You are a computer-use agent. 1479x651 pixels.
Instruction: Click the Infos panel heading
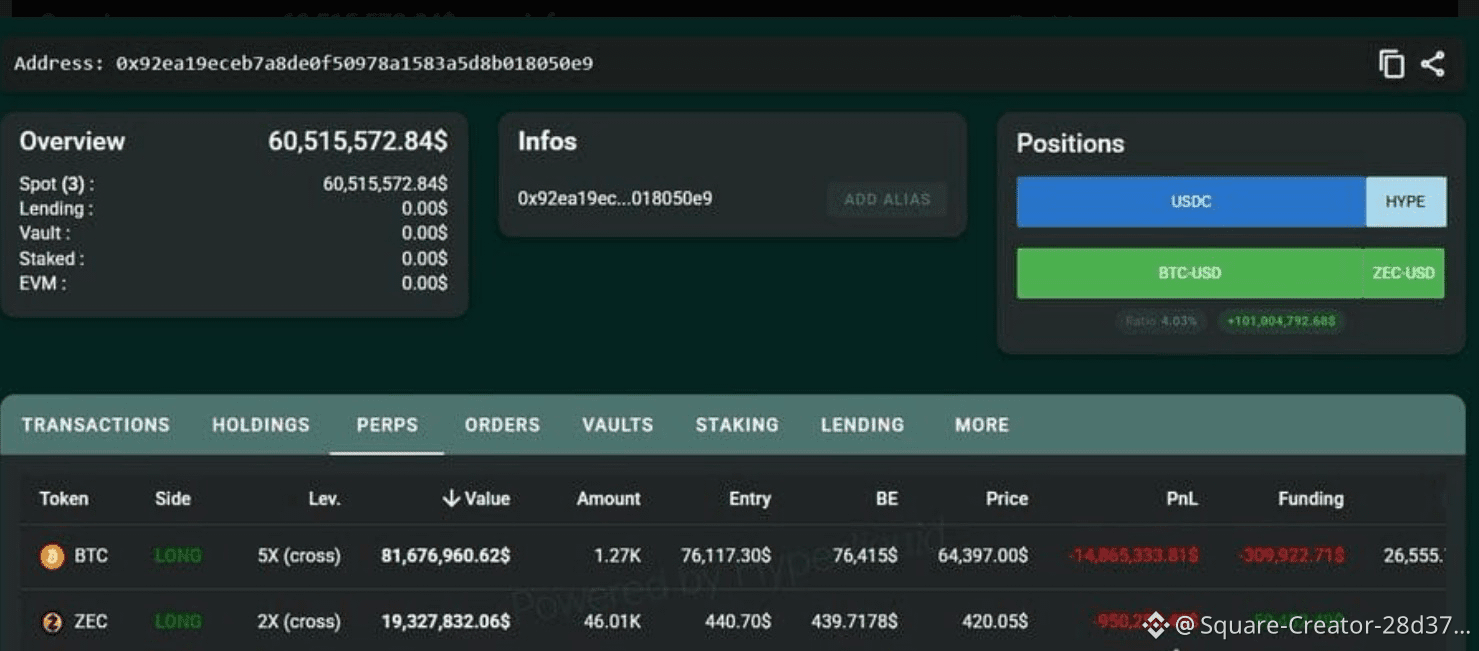point(547,142)
